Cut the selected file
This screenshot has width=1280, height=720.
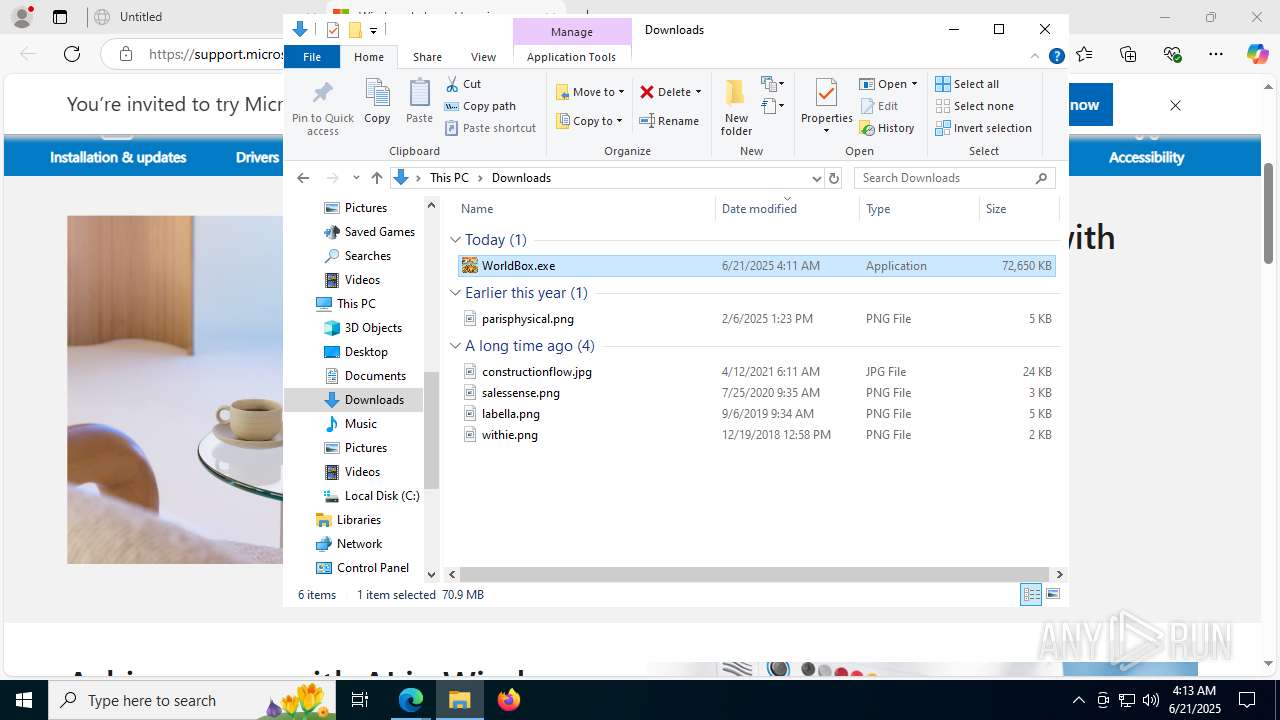click(x=464, y=84)
